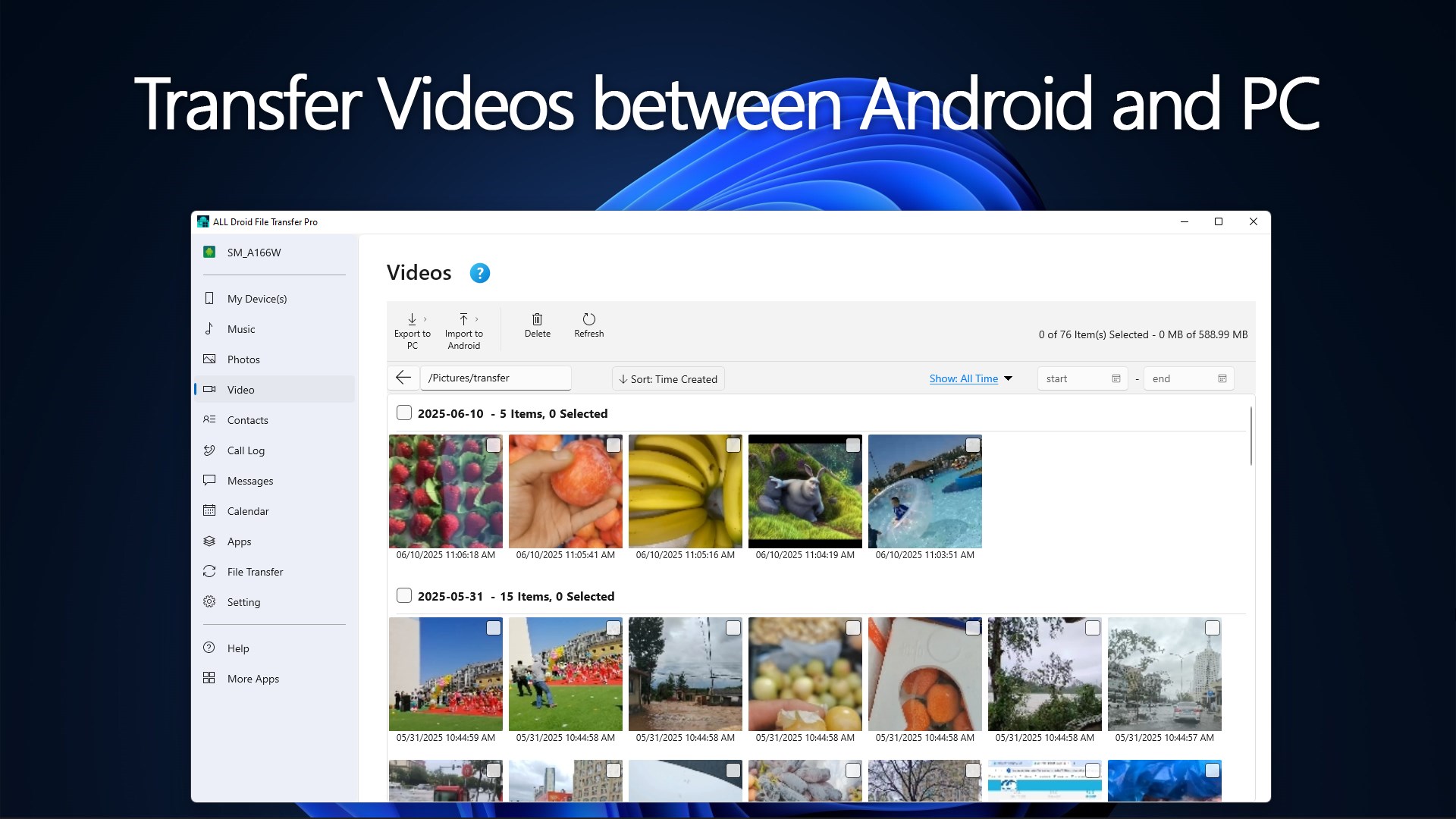Click the start date input field
The height and width of the screenshot is (819, 1456).
[x=1082, y=378]
